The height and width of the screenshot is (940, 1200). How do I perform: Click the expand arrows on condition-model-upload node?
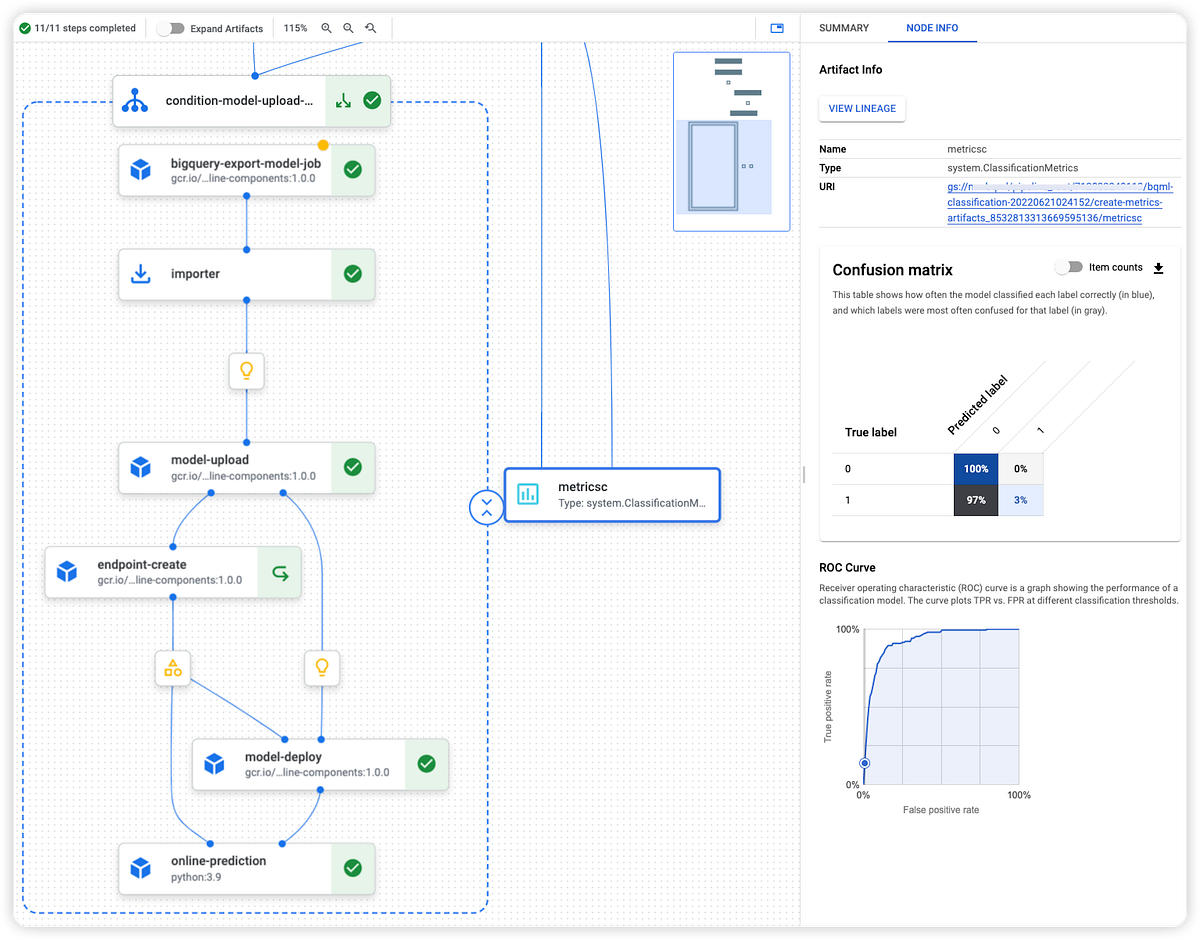[x=343, y=100]
